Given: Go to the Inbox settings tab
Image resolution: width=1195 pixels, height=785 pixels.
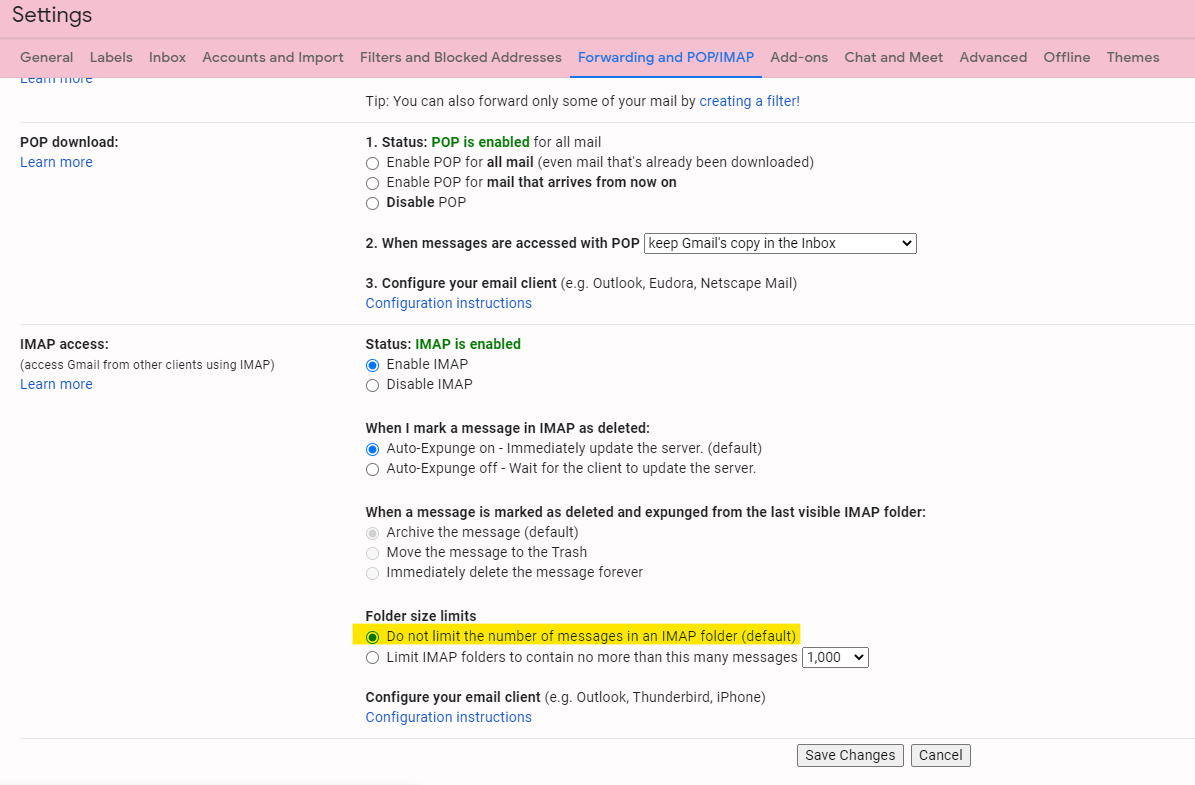Looking at the screenshot, I should (168, 57).
